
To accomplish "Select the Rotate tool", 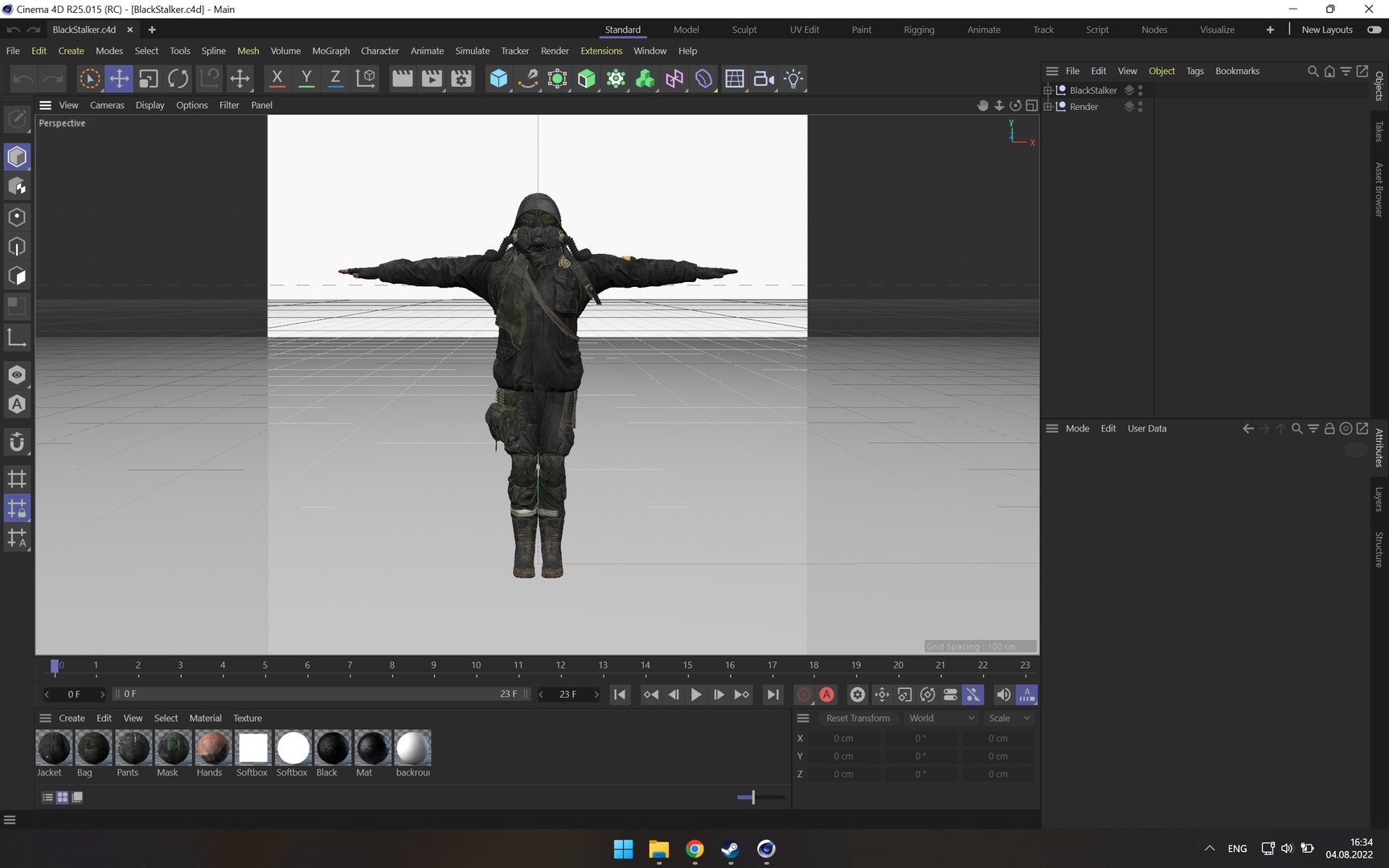I will pyautogui.click(x=178, y=79).
